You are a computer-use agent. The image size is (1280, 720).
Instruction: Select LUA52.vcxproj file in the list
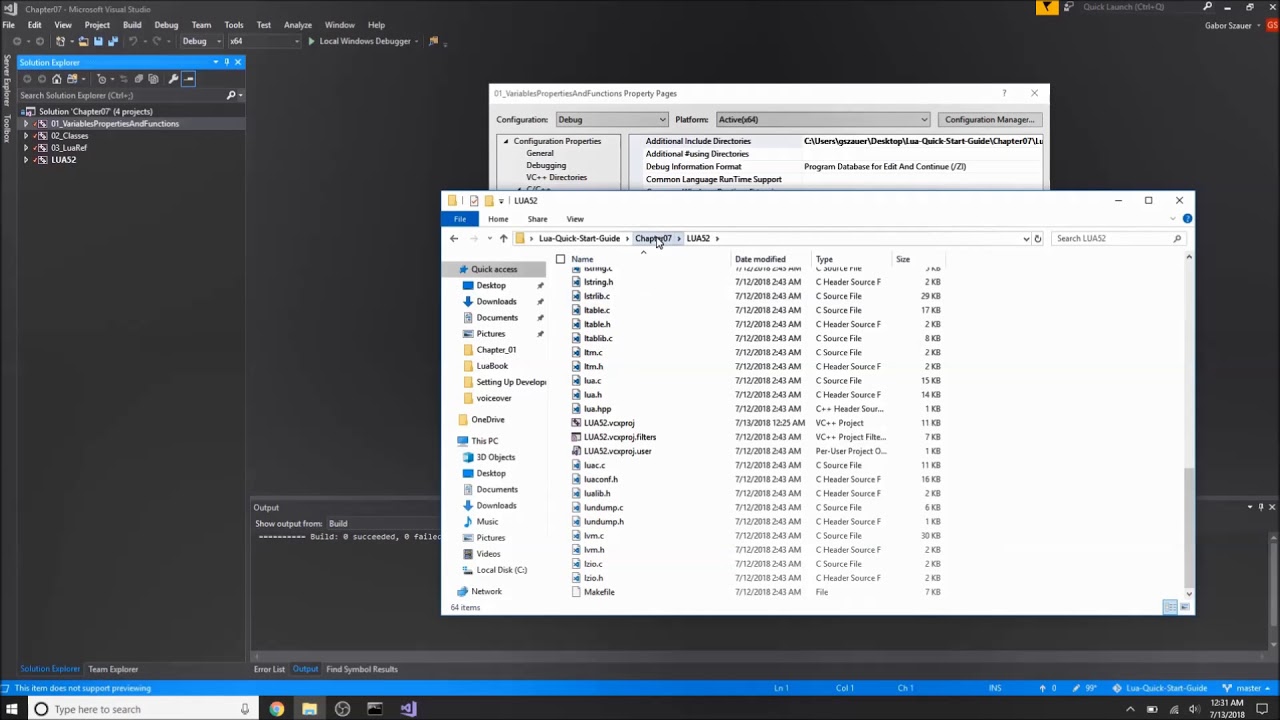coord(610,423)
